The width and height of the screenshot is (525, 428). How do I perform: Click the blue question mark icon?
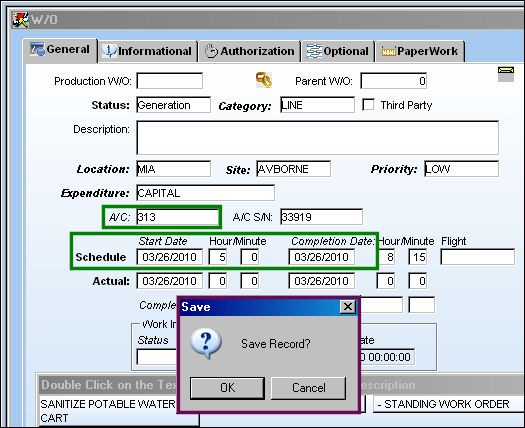(206, 344)
